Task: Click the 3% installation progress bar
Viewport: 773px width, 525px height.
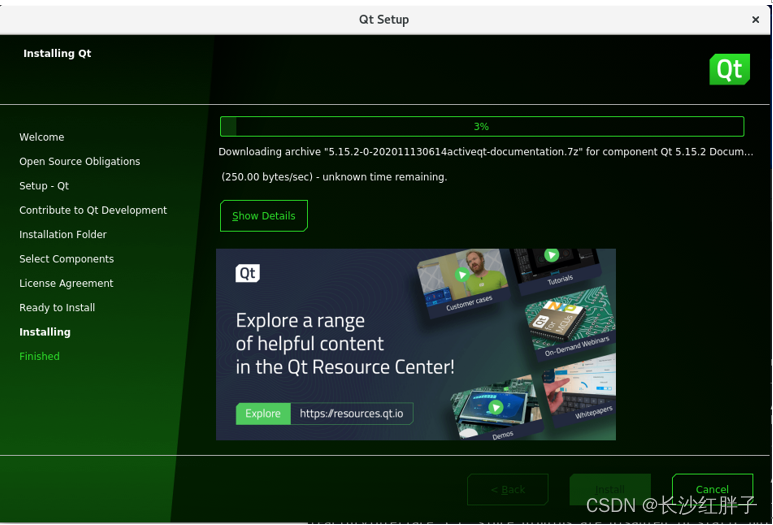Action: 482,127
